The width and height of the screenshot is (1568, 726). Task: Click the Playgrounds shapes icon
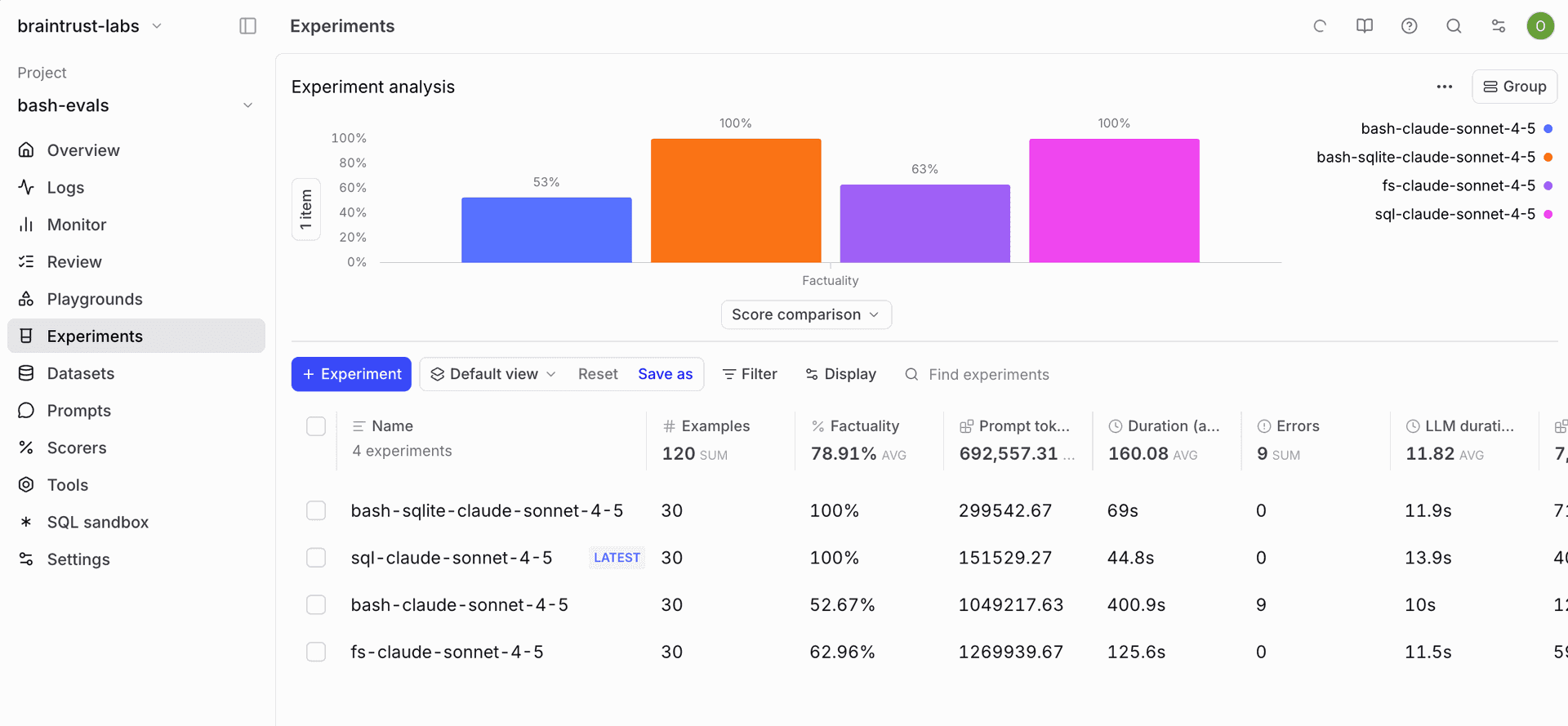pos(26,299)
